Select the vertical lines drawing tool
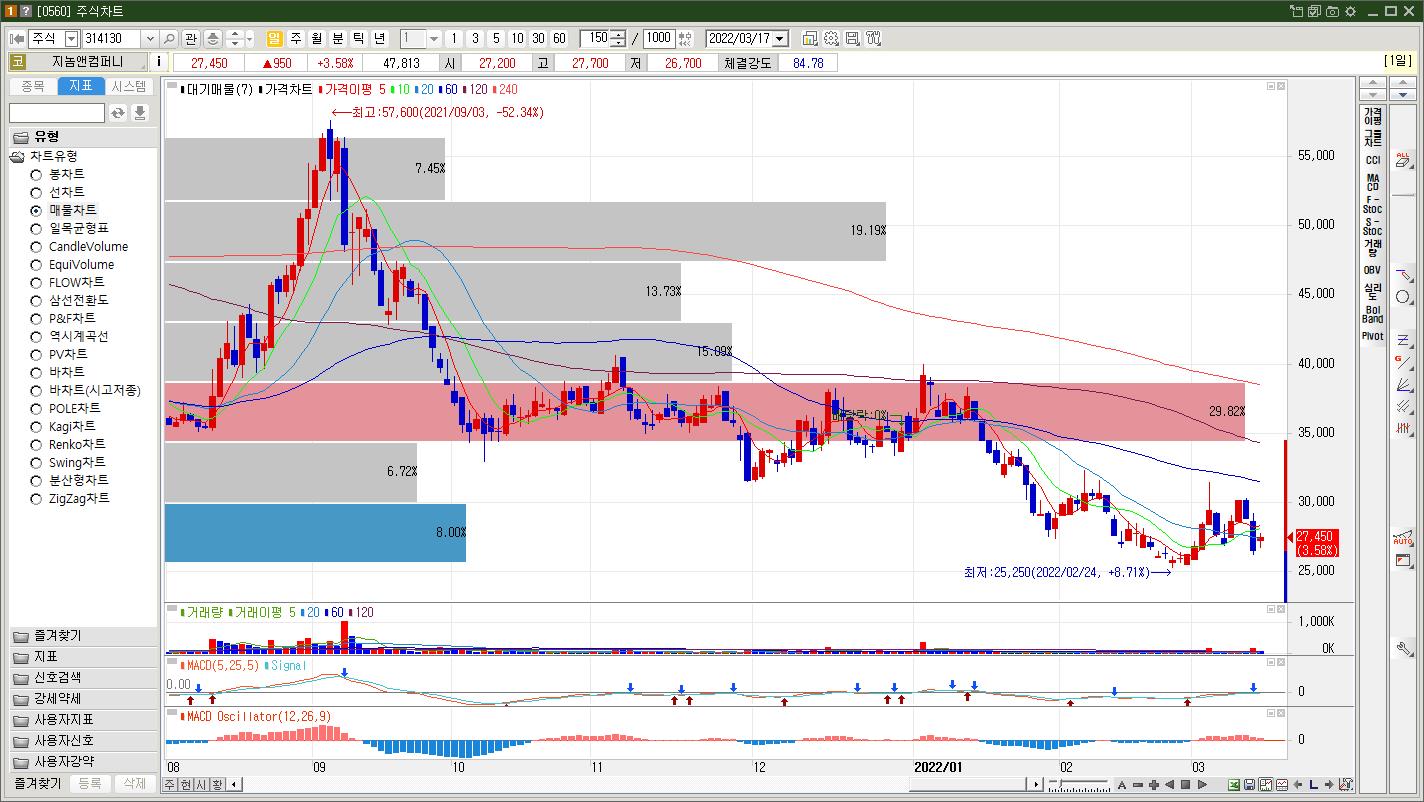The width and height of the screenshot is (1424, 802). [x=1403, y=428]
